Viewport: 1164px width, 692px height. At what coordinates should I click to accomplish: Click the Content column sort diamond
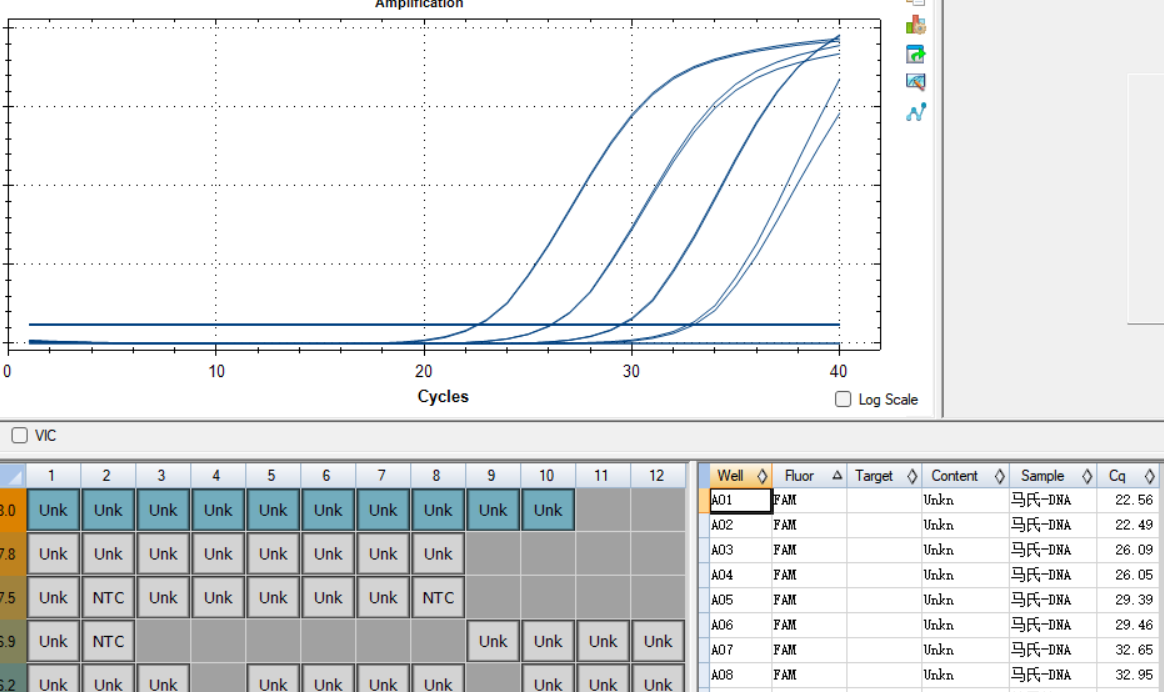(999, 476)
